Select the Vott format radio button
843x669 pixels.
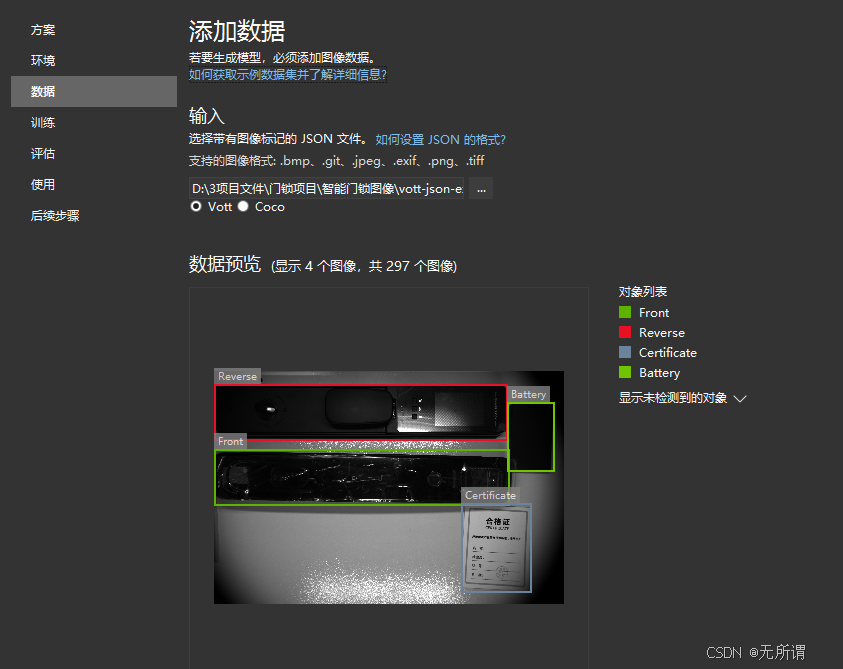coord(196,207)
